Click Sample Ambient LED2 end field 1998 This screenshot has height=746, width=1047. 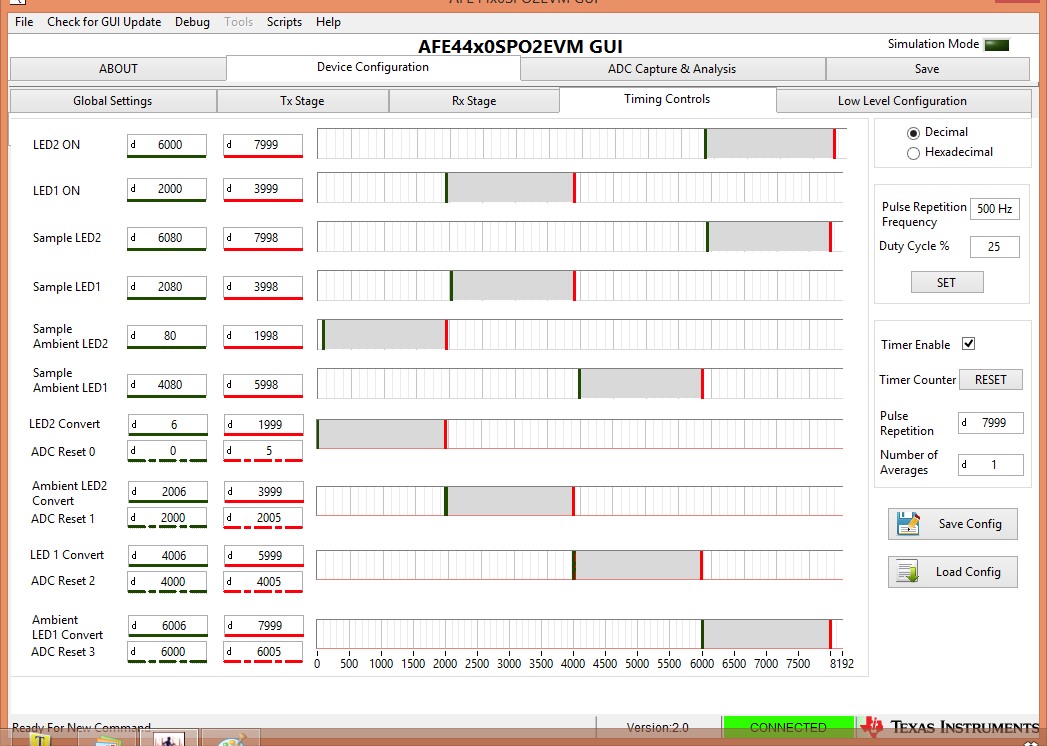263,336
